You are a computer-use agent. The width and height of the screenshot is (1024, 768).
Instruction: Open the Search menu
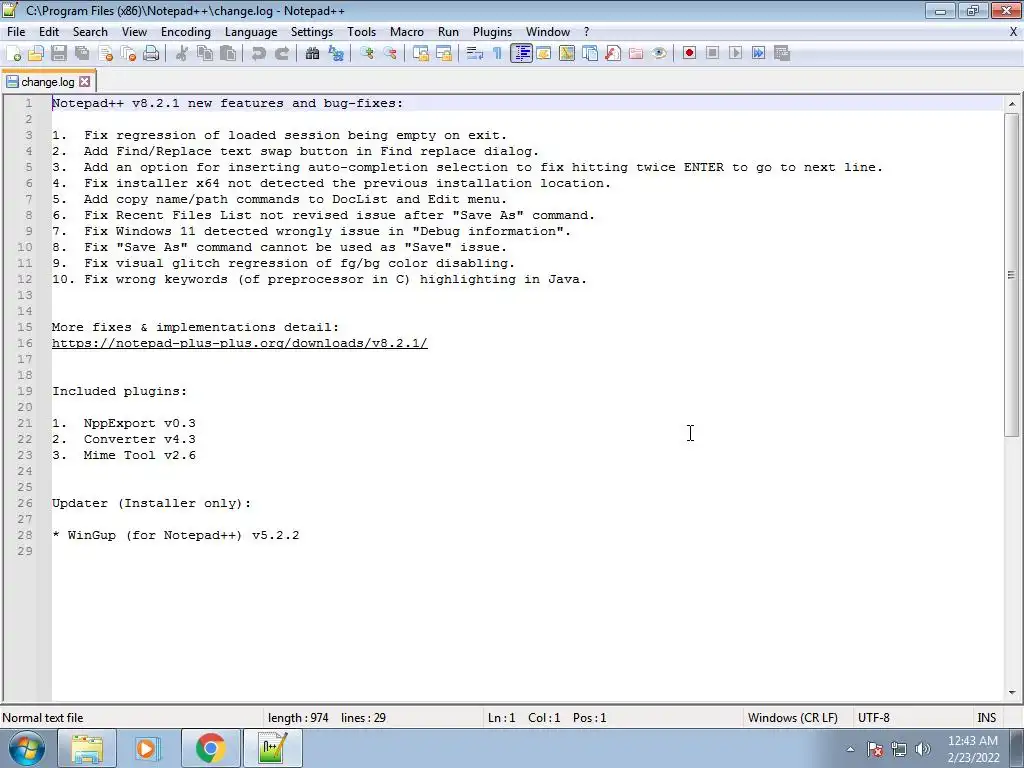pyautogui.click(x=90, y=31)
